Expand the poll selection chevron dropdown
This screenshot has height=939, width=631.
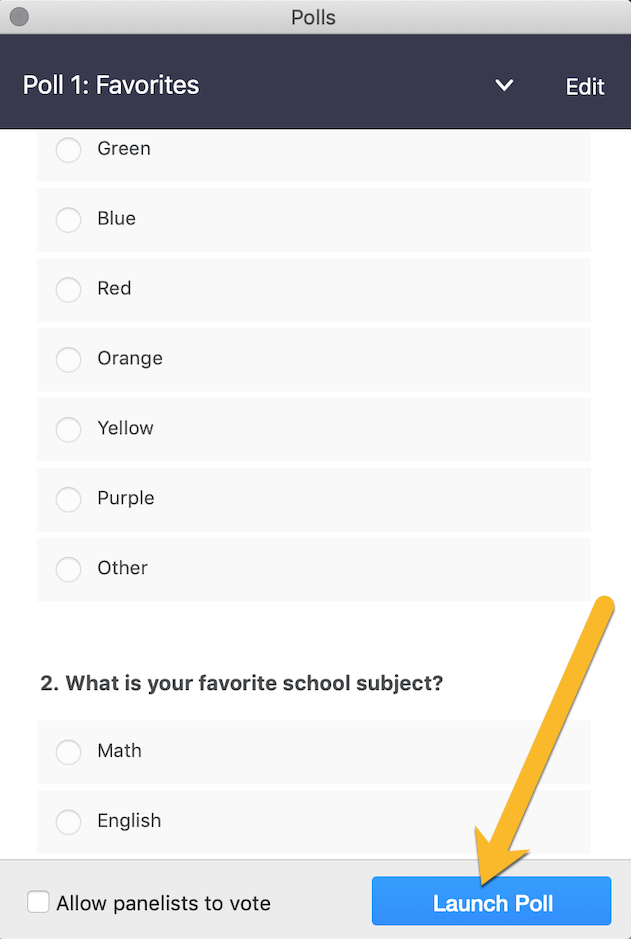504,86
